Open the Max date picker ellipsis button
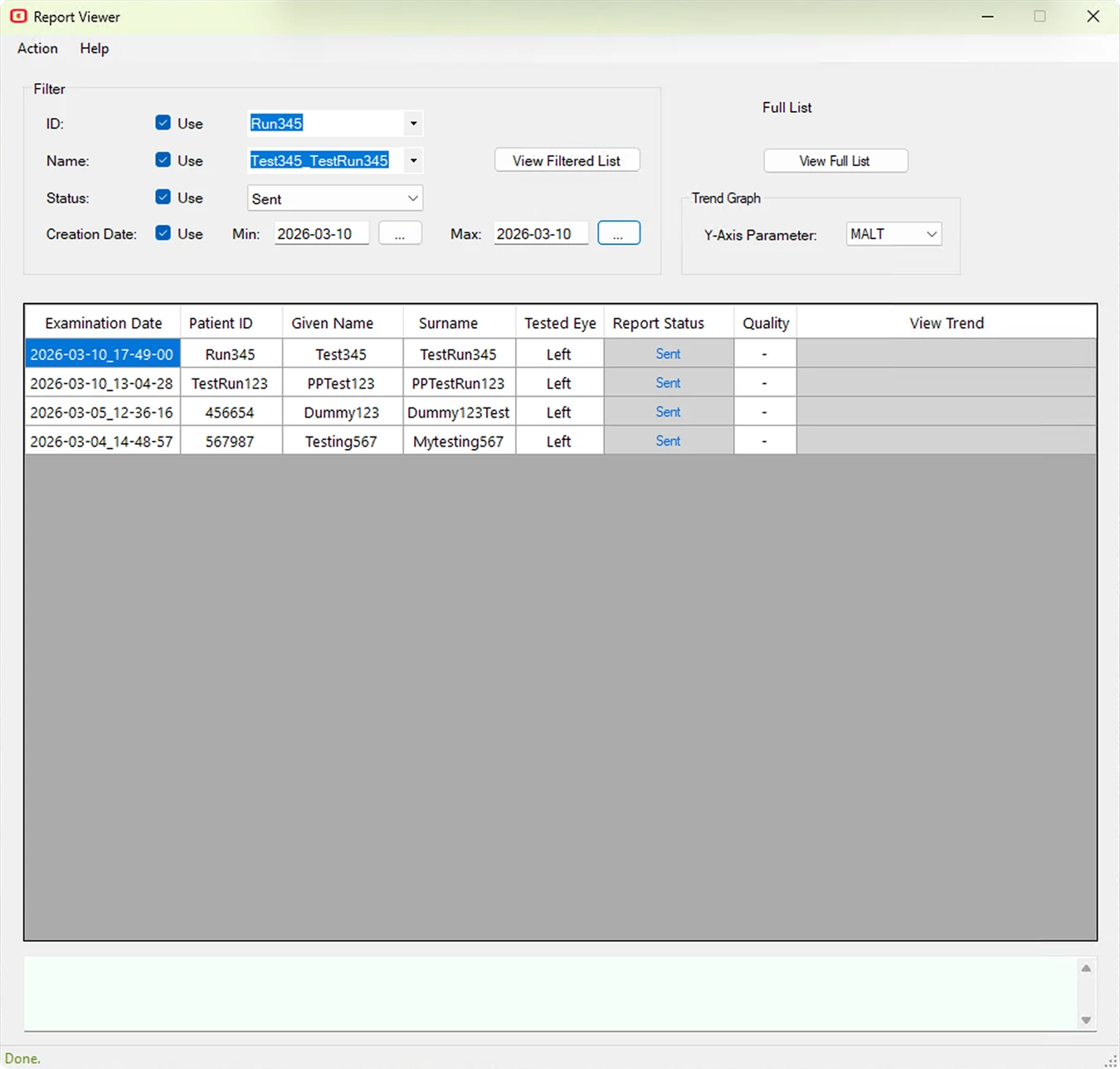Image resolution: width=1120 pixels, height=1069 pixels. [x=618, y=233]
